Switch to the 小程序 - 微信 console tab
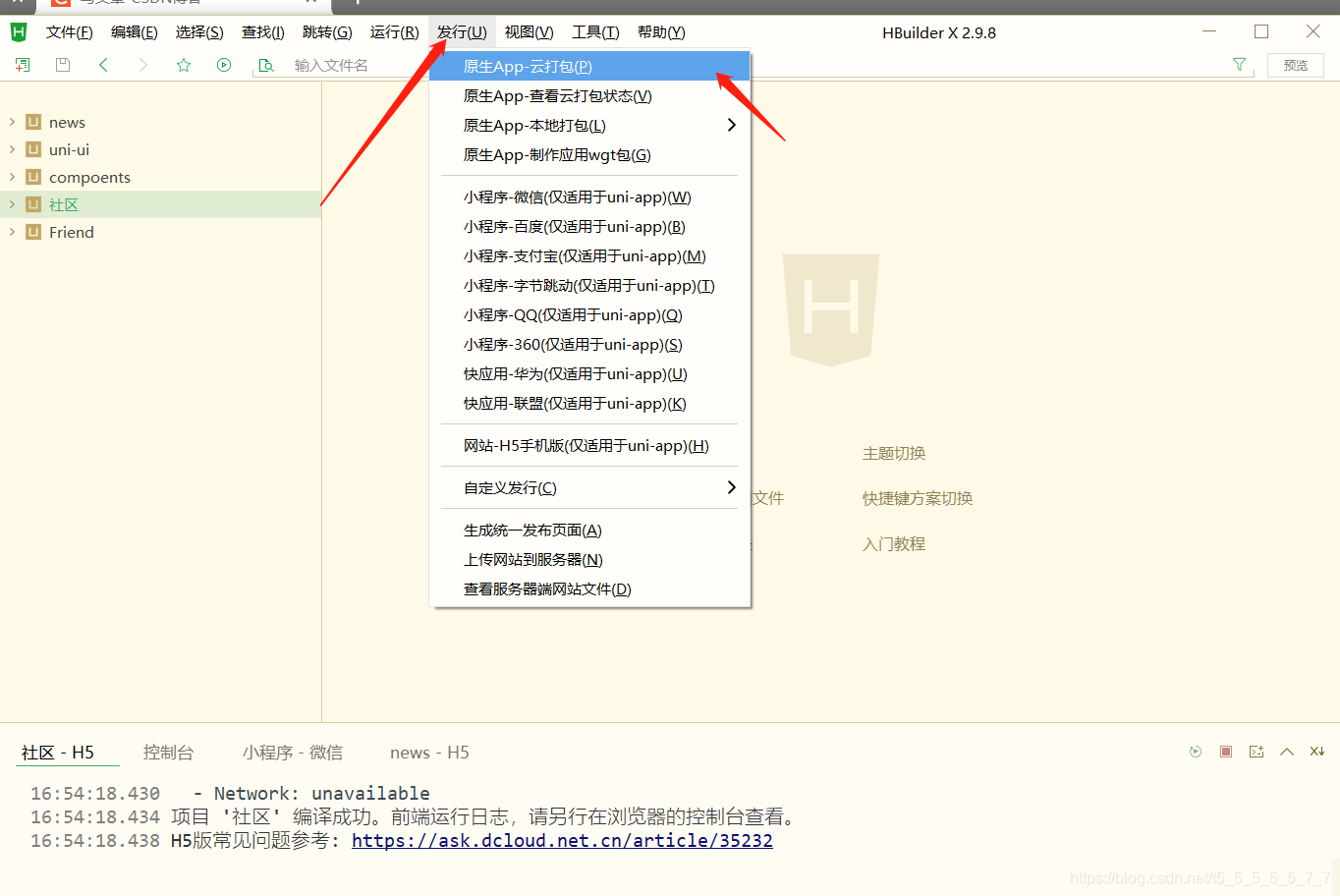Screen dimensions: 1340x896 click(293, 753)
